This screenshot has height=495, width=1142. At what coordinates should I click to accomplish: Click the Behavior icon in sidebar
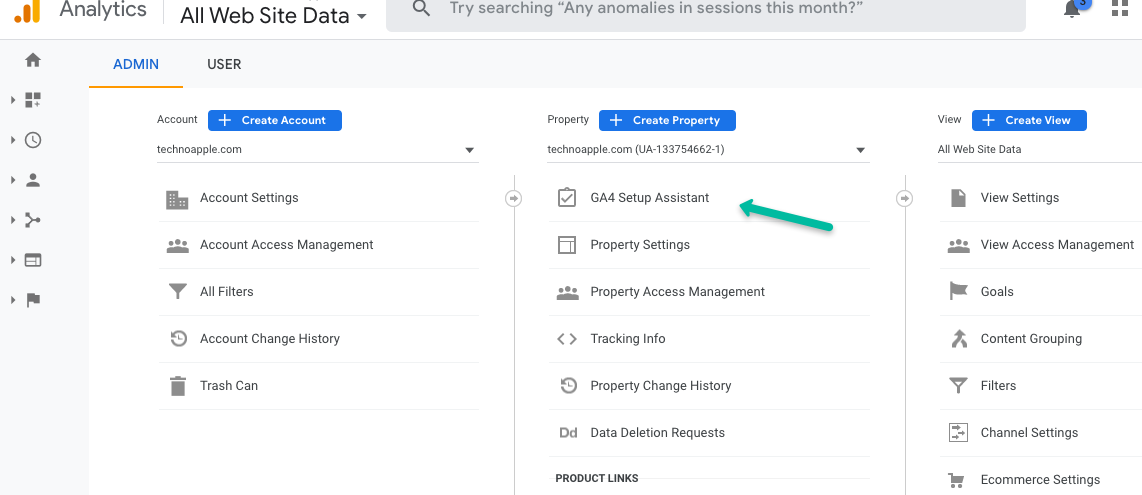coord(33,260)
